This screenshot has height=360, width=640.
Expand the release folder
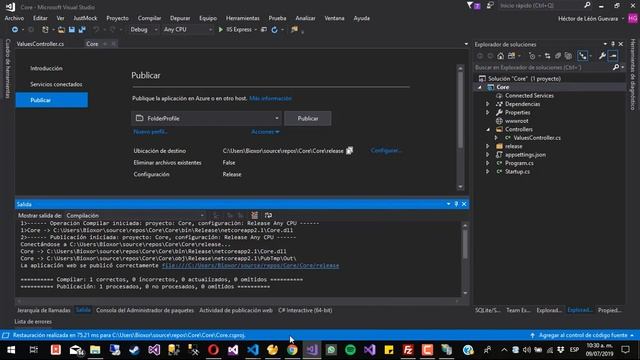(487, 146)
